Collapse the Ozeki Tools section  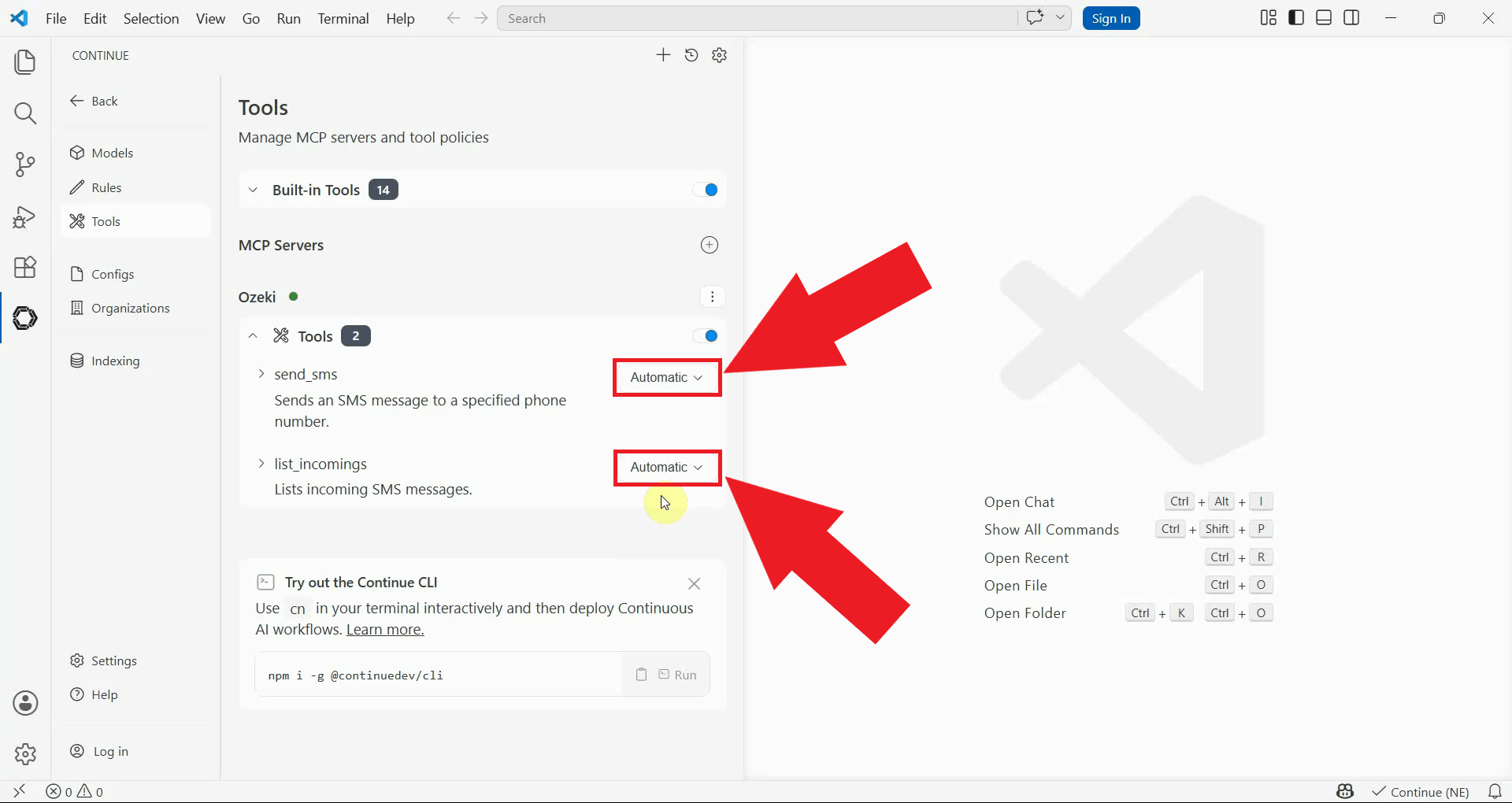tap(253, 336)
